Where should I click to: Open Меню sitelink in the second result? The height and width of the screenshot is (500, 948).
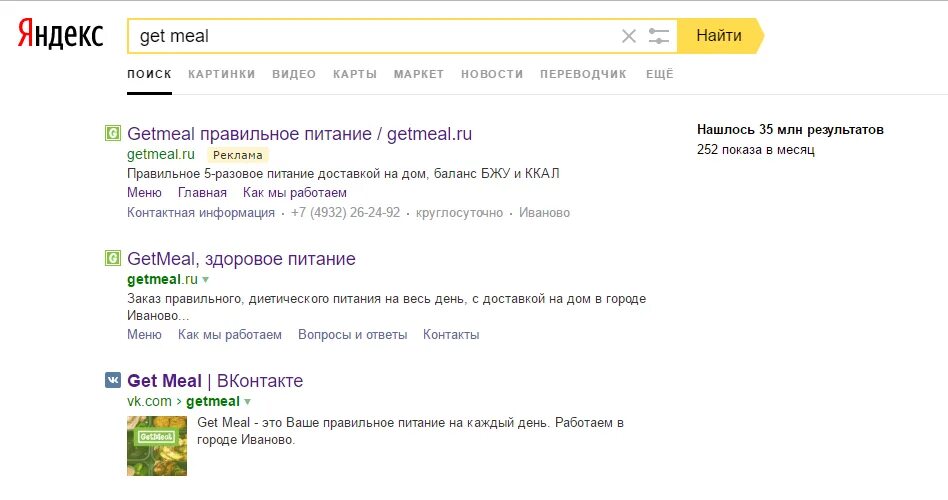144,335
